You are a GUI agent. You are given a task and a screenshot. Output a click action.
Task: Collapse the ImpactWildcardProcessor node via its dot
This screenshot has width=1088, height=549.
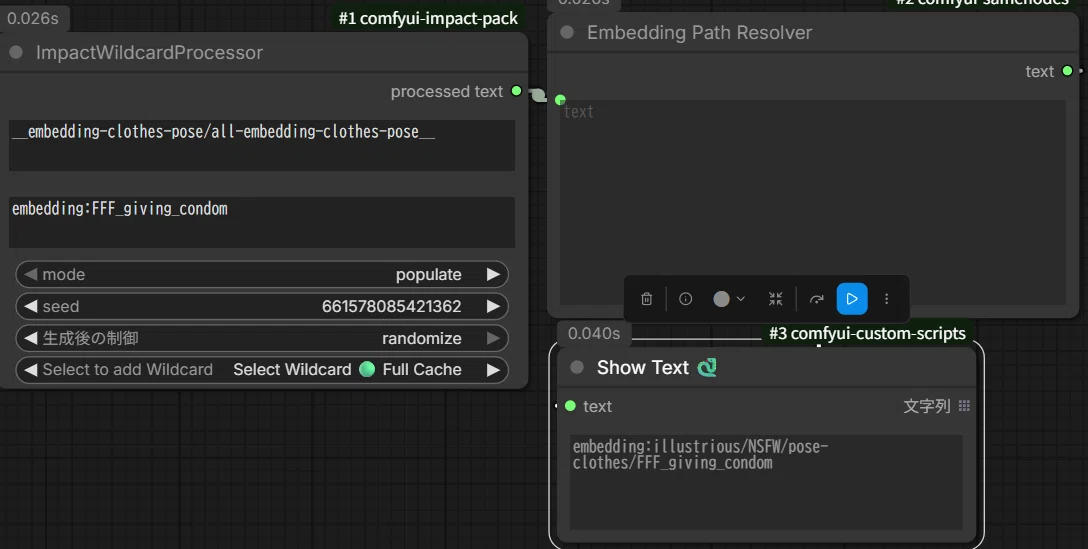(x=16, y=52)
